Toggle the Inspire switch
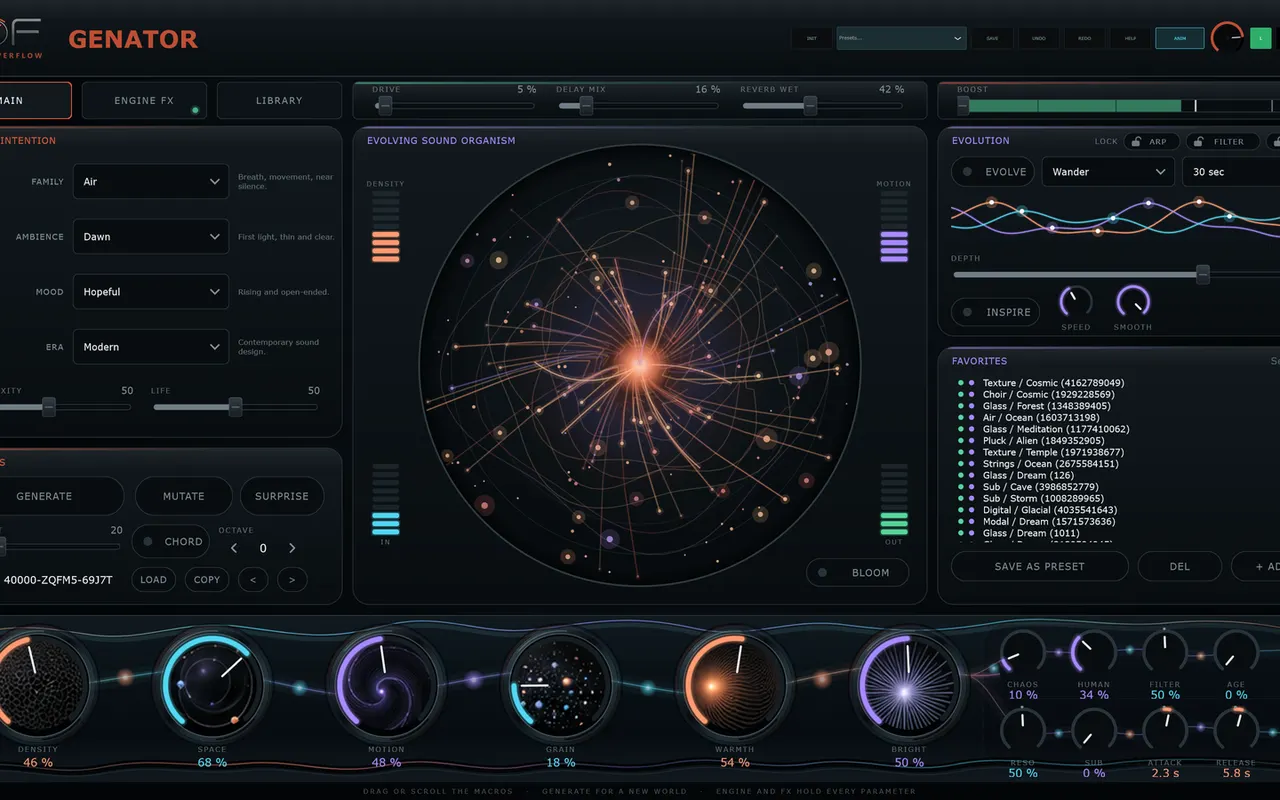The height and width of the screenshot is (800, 1280). [995, 312]
